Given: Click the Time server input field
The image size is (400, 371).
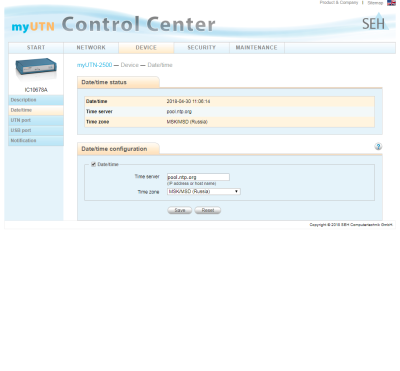Looking at the screenshot, I should pyautogui.click(x=198, y=177).
